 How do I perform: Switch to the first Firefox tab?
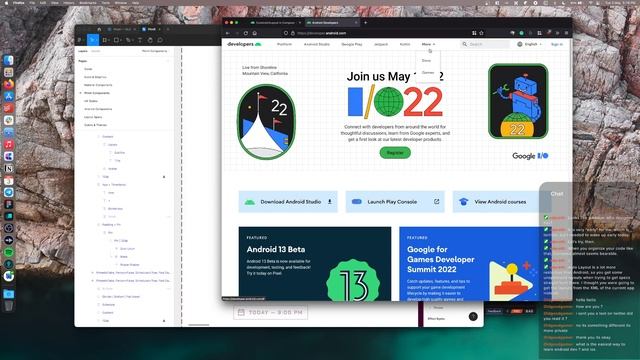(276, 23)
